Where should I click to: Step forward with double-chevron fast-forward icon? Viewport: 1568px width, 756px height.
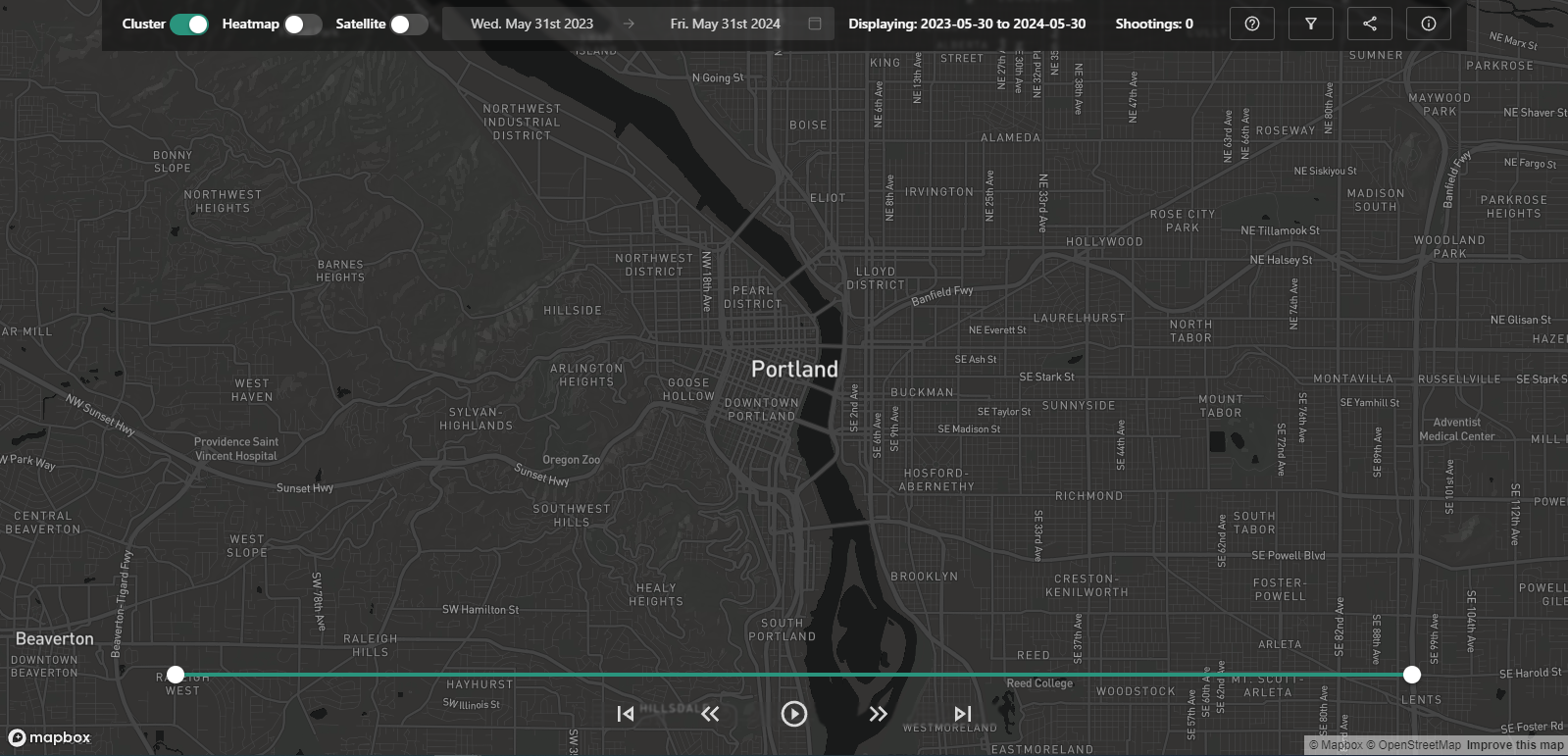(878, 714)
